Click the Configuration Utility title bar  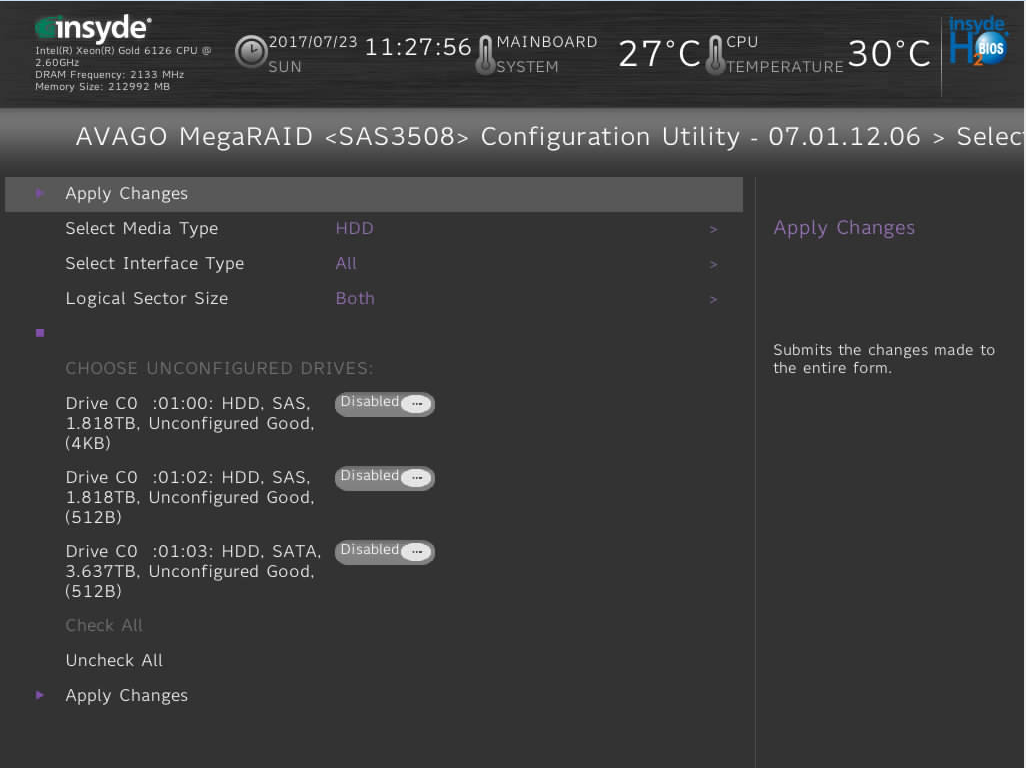[500, 137]
